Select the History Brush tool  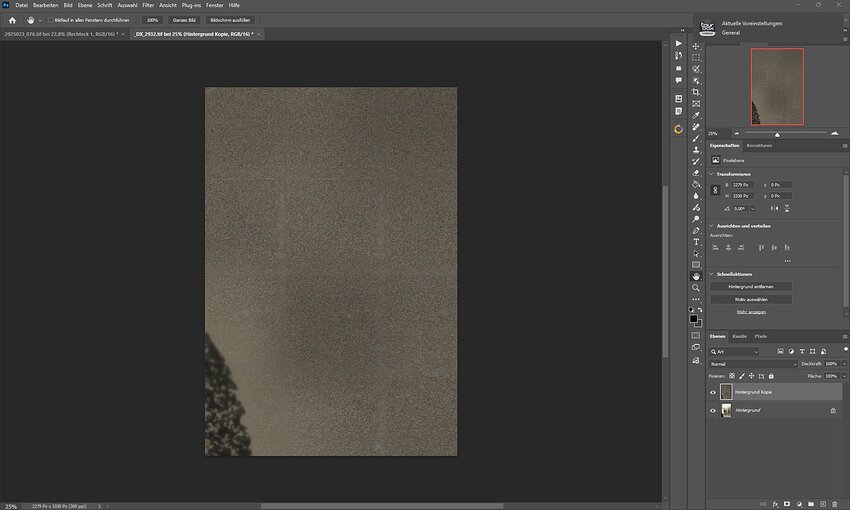coord(696,162)
